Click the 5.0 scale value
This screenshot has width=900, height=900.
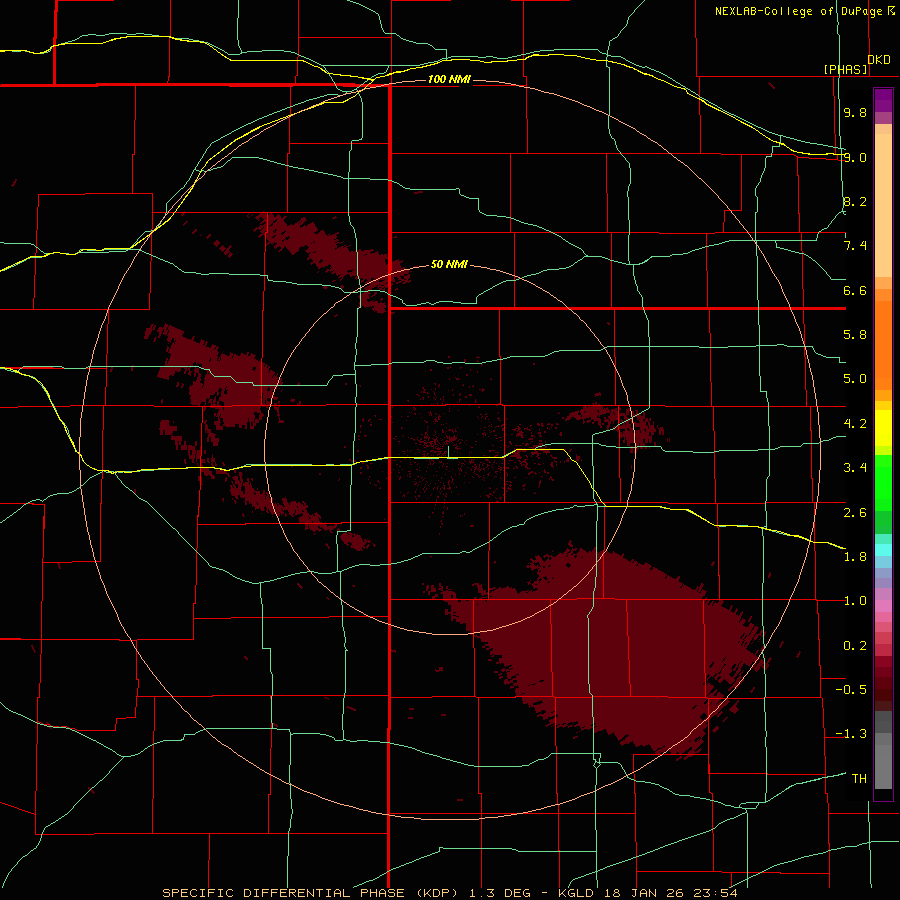[855, 379]
